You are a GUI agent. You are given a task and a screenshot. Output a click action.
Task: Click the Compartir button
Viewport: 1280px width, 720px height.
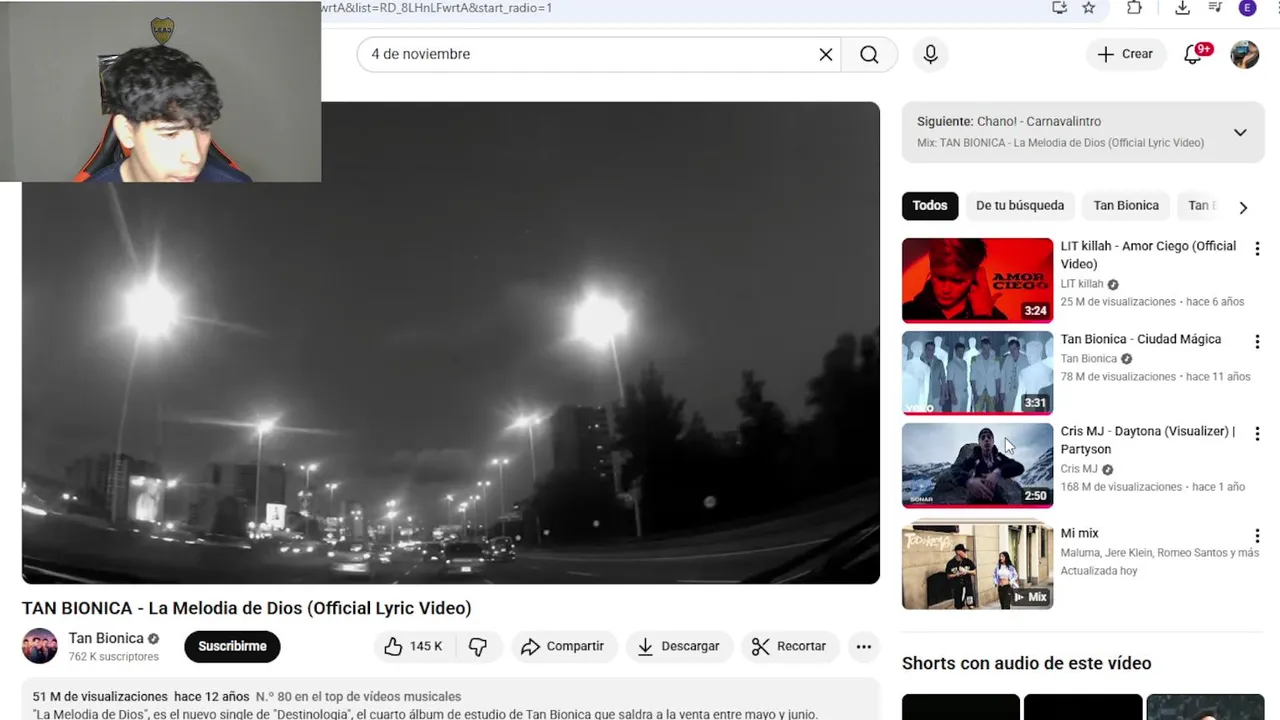(564, 646)
